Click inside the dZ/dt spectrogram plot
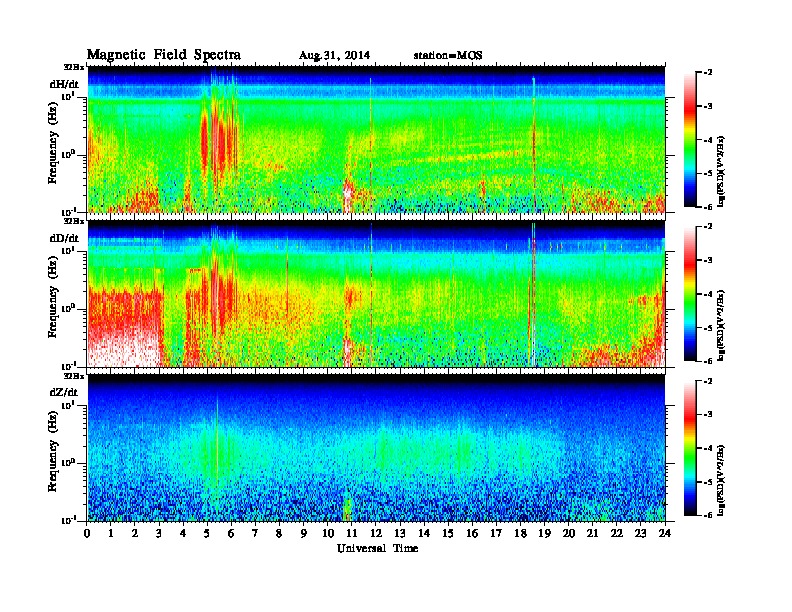792x612 pixels. point(376,448)
